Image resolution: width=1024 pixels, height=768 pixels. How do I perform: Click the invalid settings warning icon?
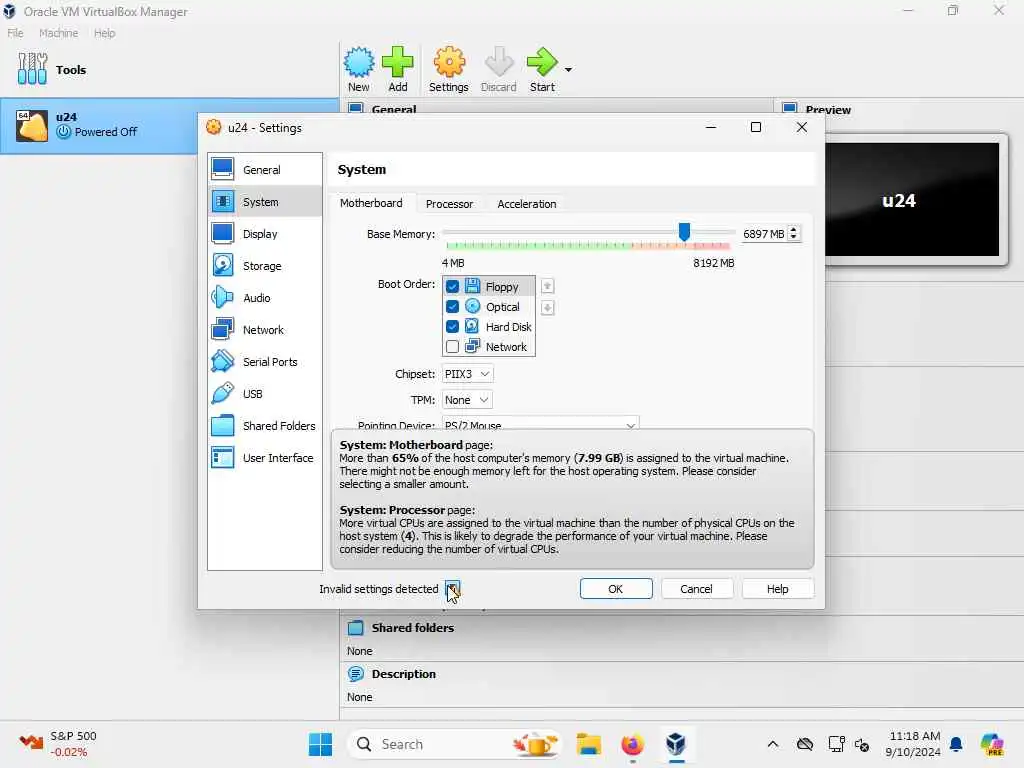[453, 588]
